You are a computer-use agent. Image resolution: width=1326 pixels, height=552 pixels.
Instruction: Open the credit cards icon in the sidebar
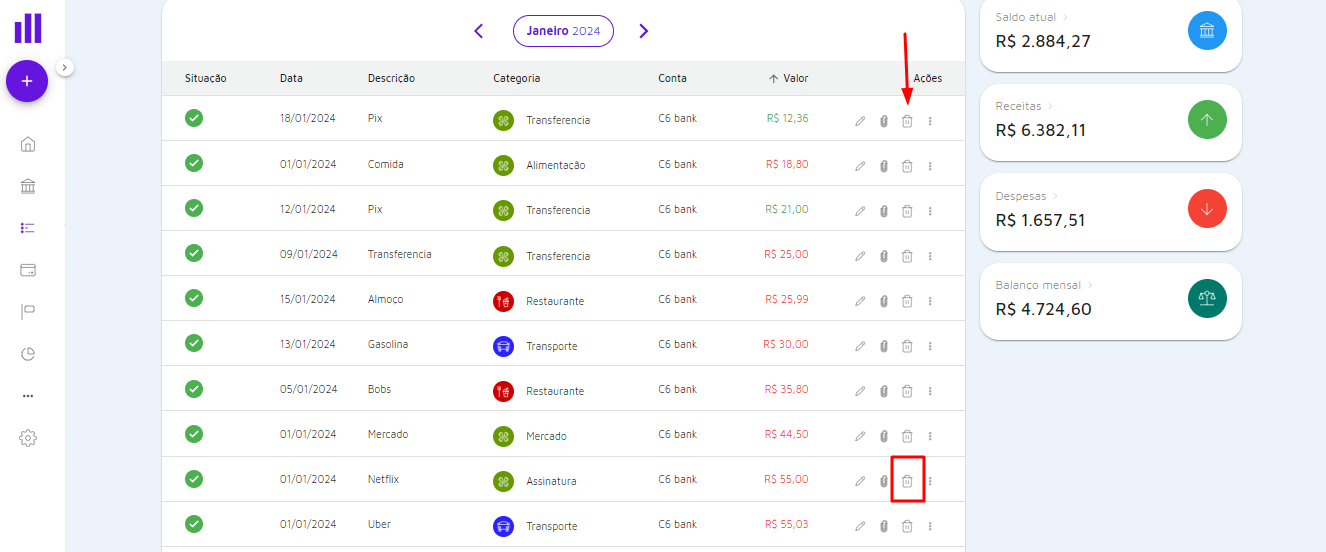[28, 270]
